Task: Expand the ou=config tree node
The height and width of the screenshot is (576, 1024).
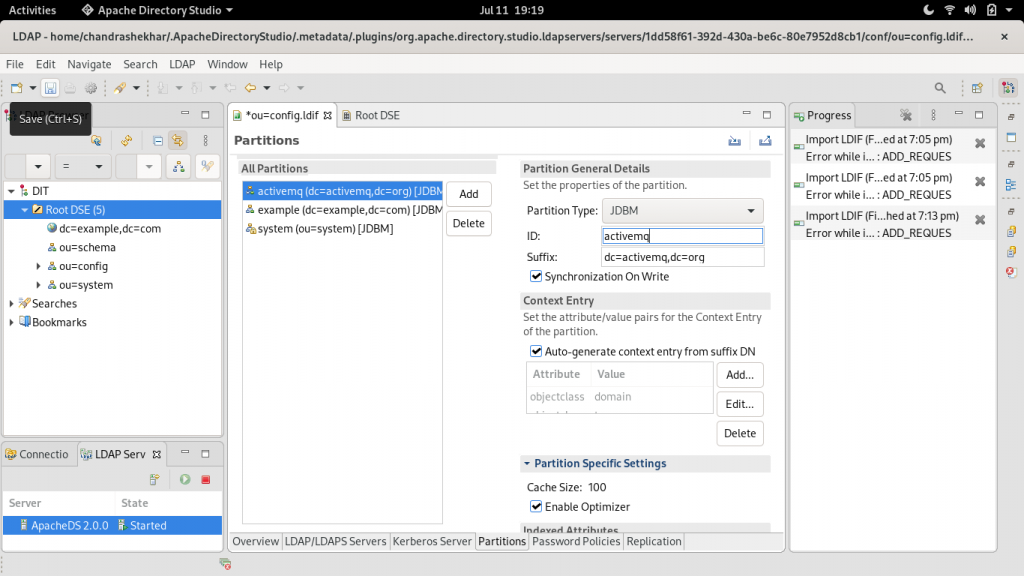Action: [39, 266]
